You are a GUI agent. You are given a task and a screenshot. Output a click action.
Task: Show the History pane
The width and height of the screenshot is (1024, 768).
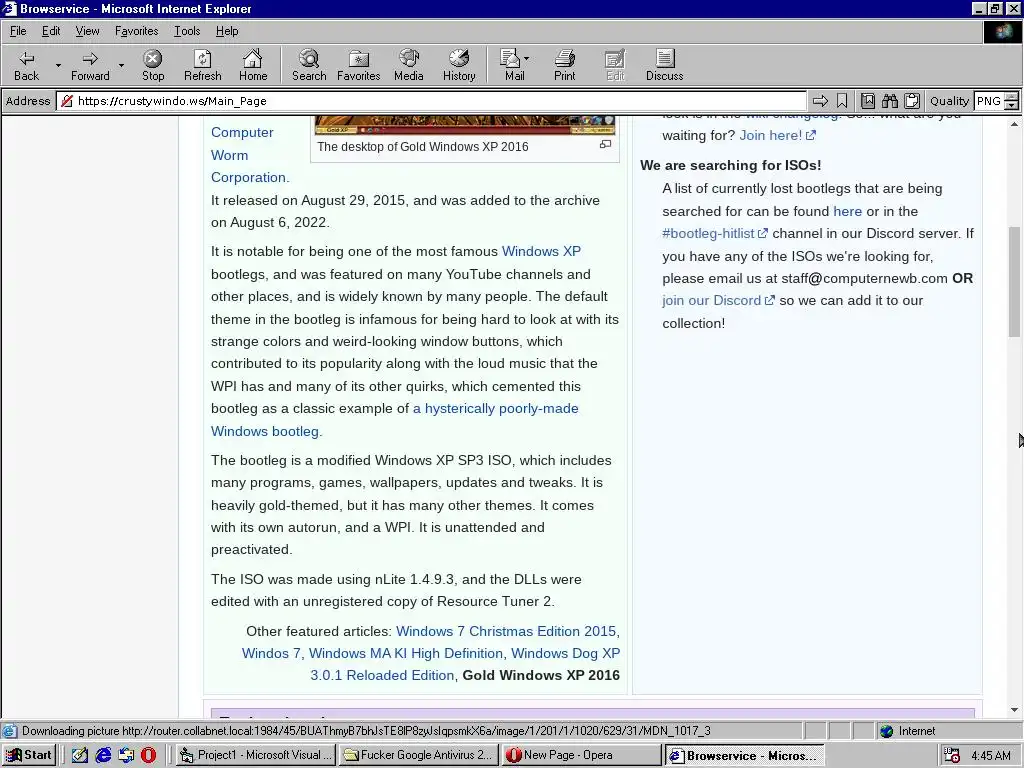pyautogui.click(x=459, y=65)
